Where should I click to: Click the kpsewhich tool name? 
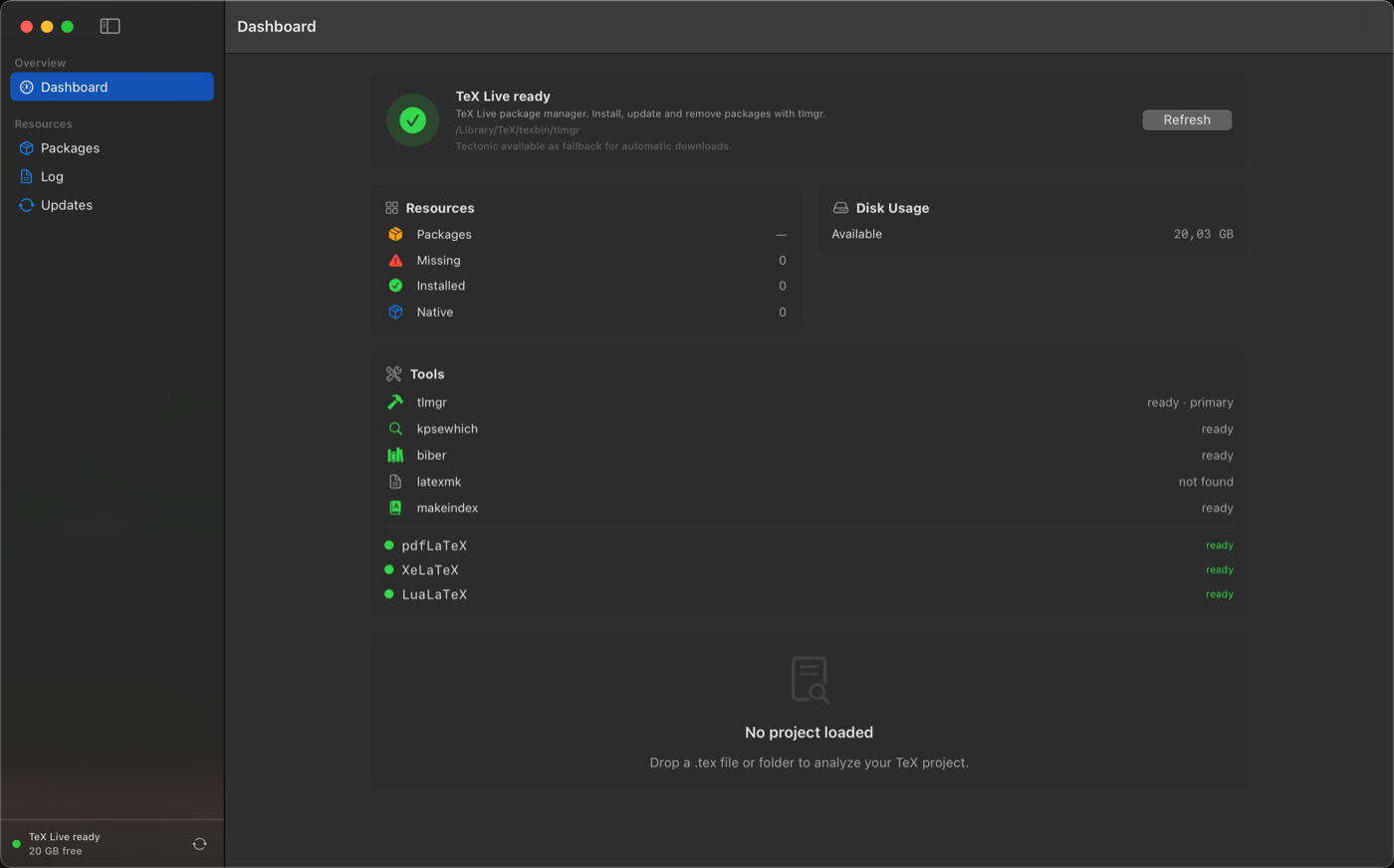point(447,429)
